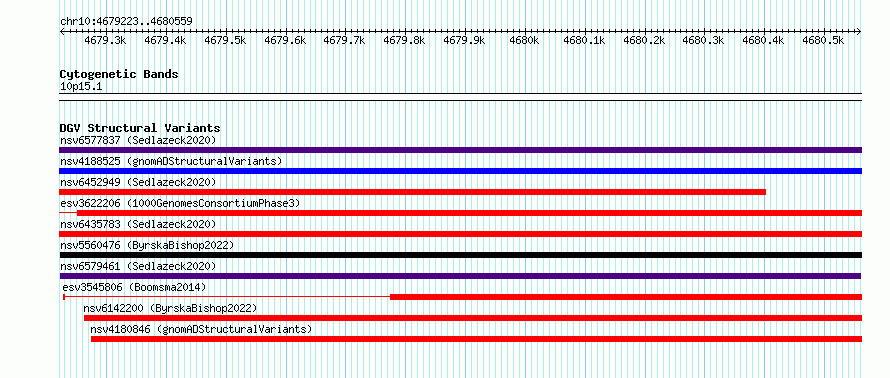Screen dimensions: 890x378
Task: Select the 10p15.1 band label
Action: click(x=81, y=87)
